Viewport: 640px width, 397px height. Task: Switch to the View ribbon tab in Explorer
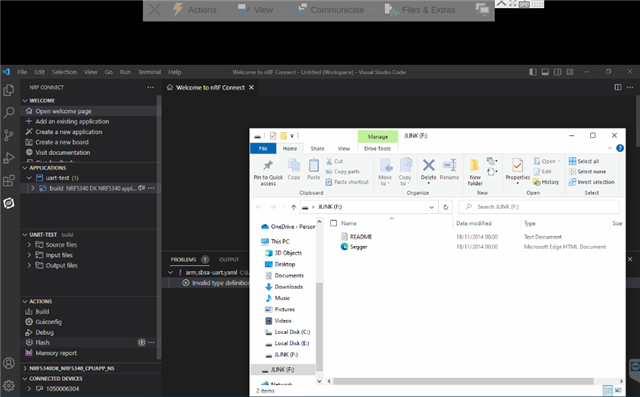tap(344, 149)
